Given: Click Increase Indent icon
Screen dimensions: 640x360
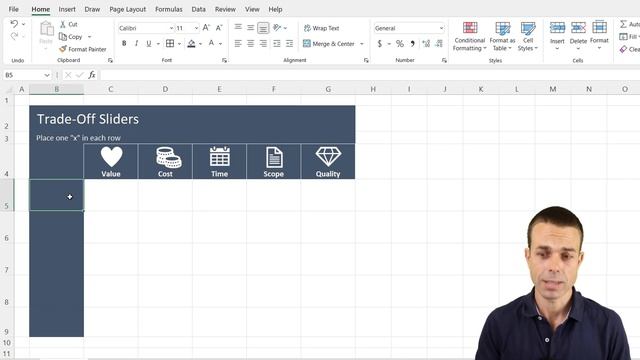Looking at the screenshot, I should pos(289,43).
